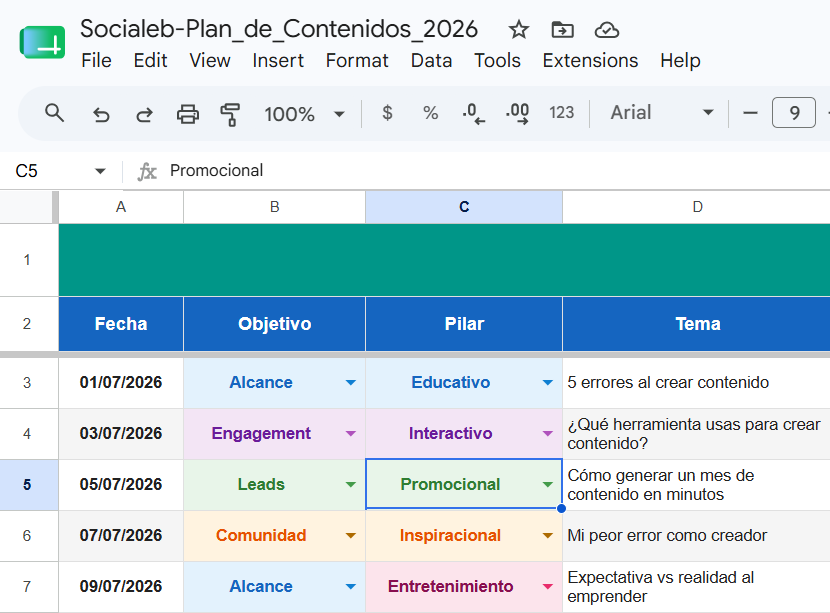Open the Tools menu
This screenshot has height=613, width=830.
(x=497, y=60)
